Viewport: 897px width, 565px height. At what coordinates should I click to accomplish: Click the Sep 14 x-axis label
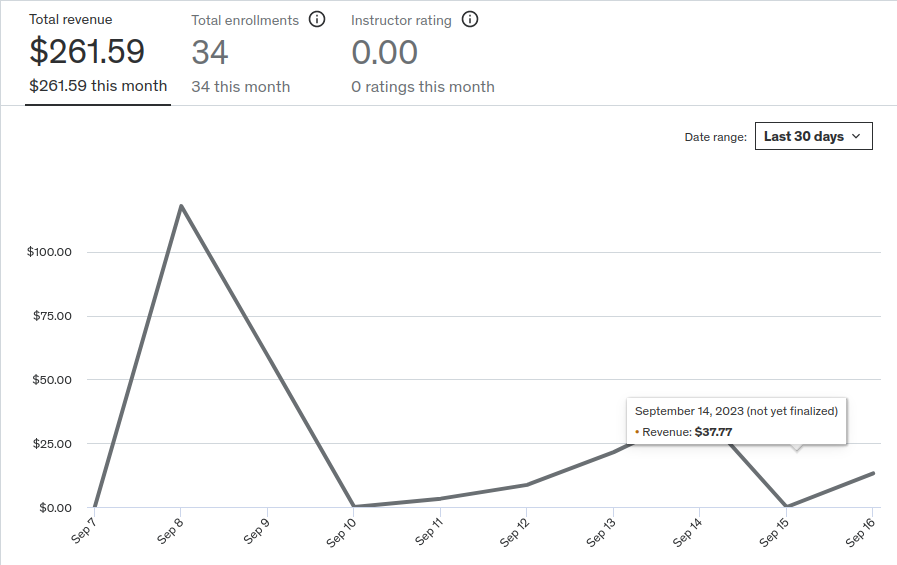(689, 532)
